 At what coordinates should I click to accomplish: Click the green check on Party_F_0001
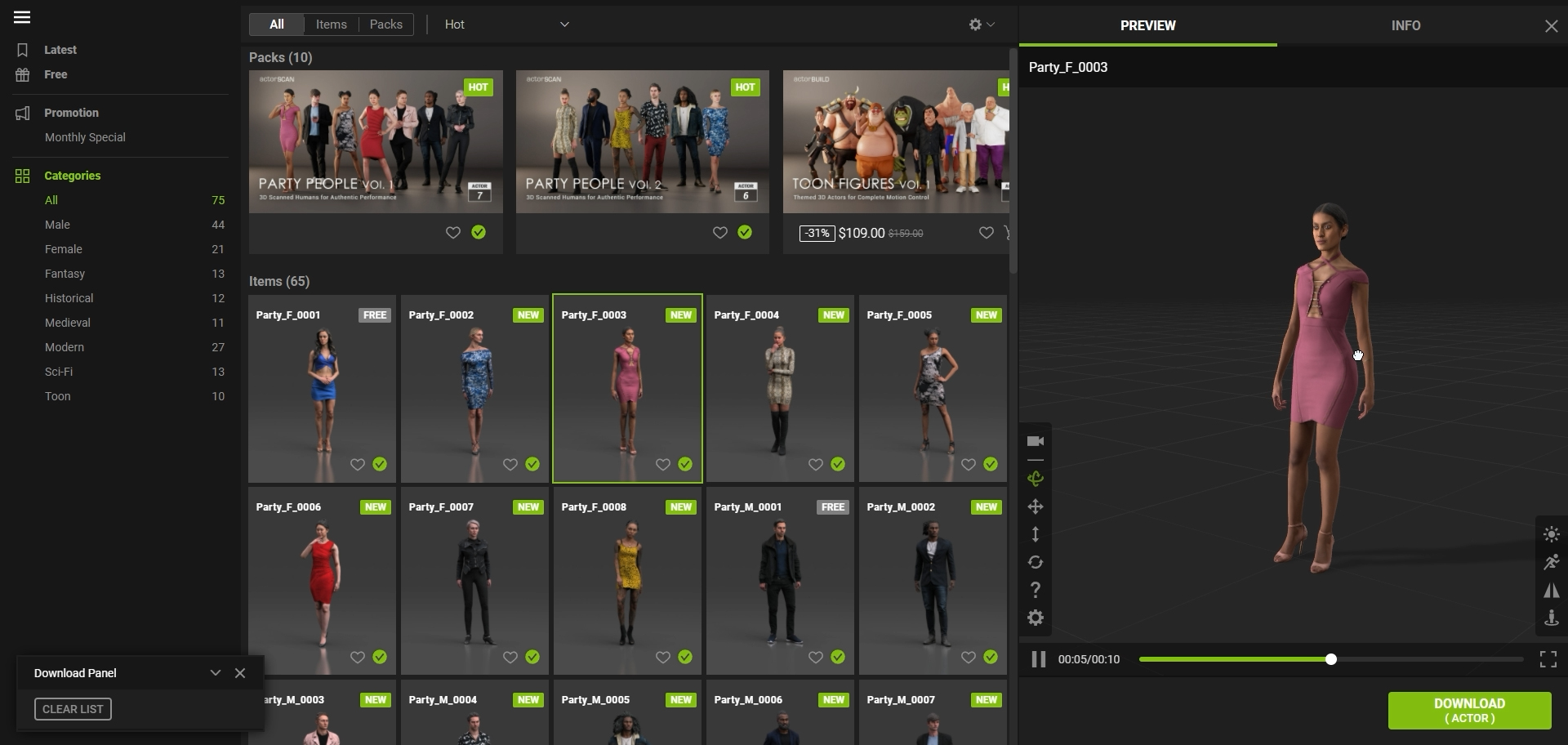pyautogui.click(x=380, y=464)
